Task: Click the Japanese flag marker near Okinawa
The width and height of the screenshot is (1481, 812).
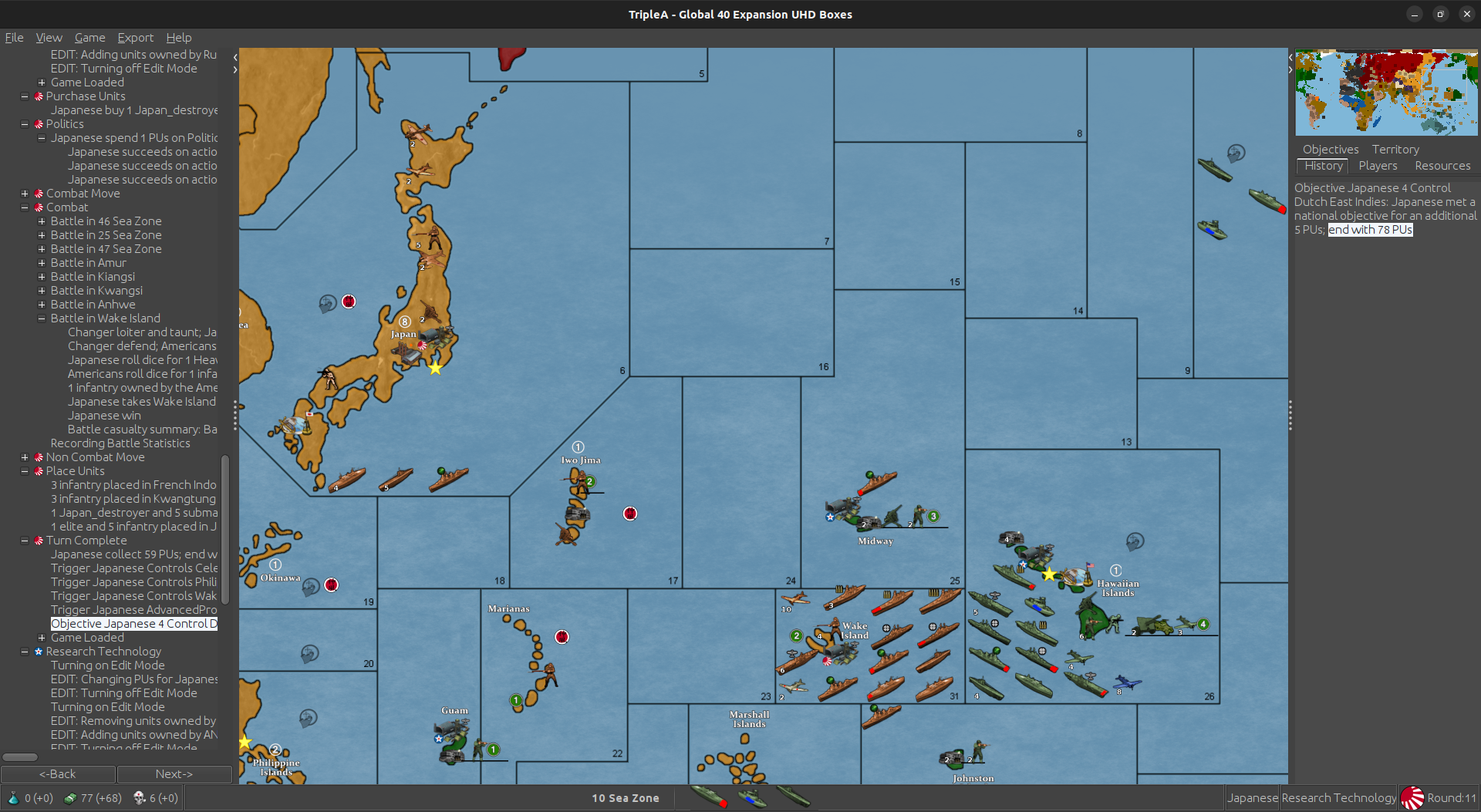Action: click(x=331, y=585)
